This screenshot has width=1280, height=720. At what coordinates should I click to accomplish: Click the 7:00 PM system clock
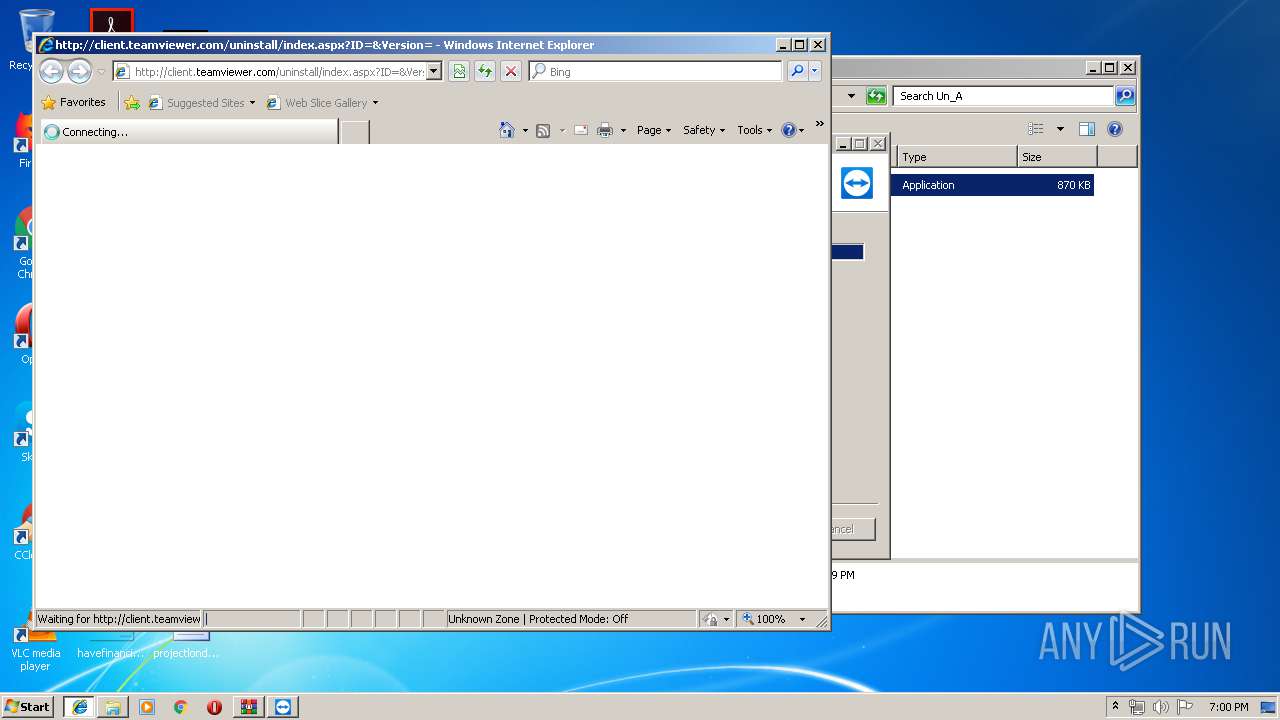click(1228, 707)
